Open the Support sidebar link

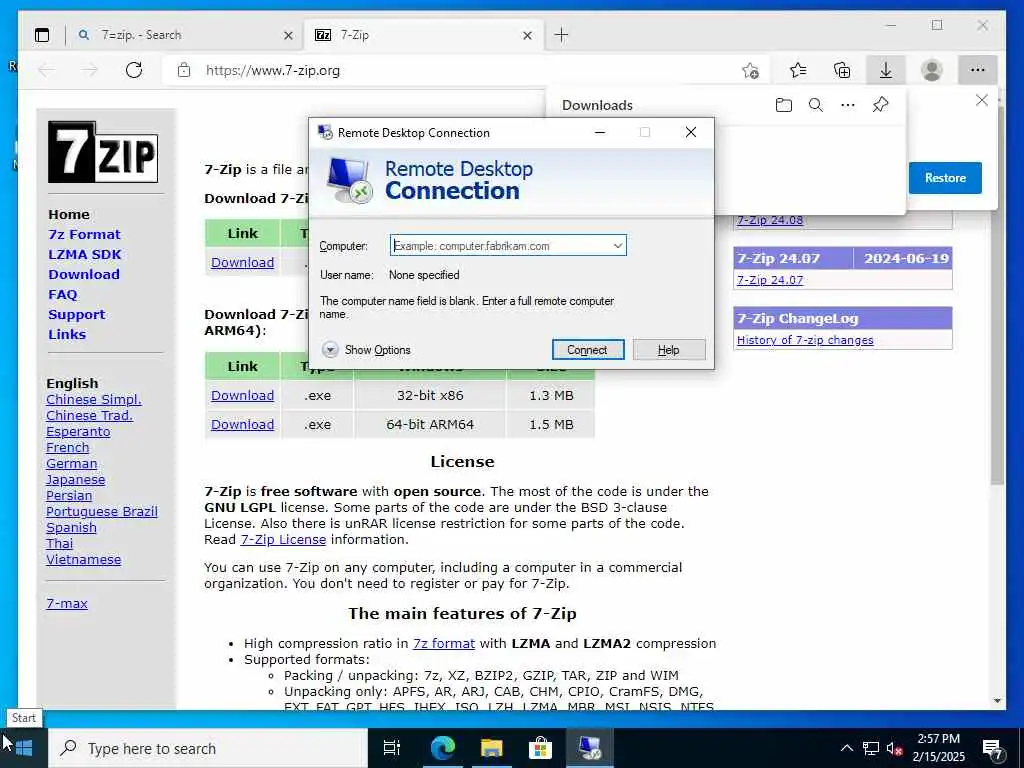tap(76, 315)
